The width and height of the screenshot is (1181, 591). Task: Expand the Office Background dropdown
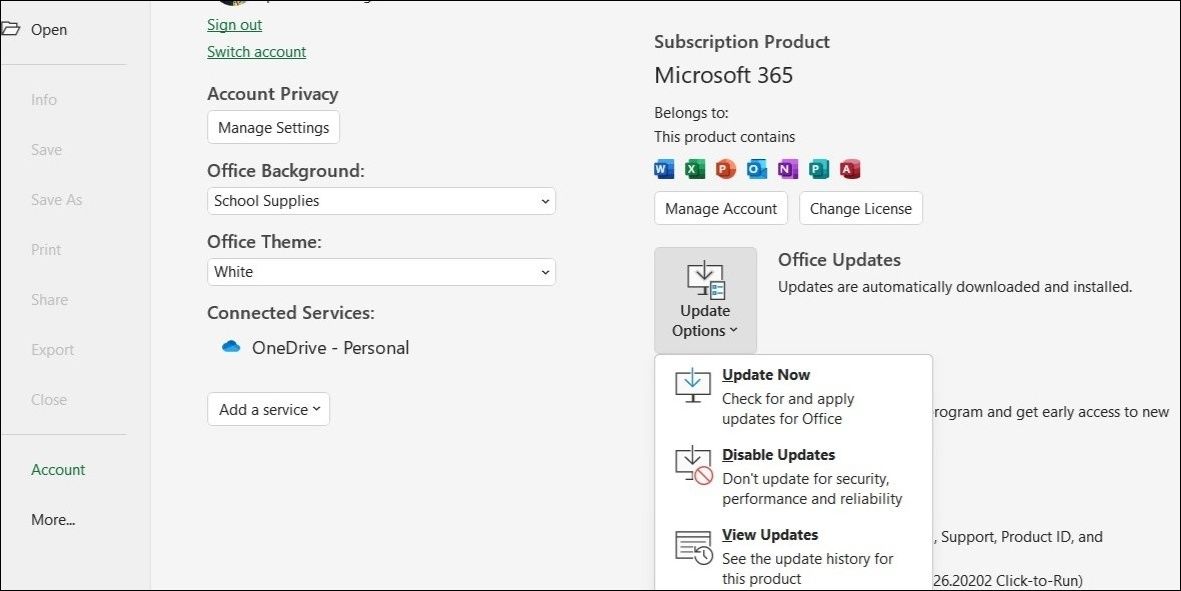tap(381, 201)
